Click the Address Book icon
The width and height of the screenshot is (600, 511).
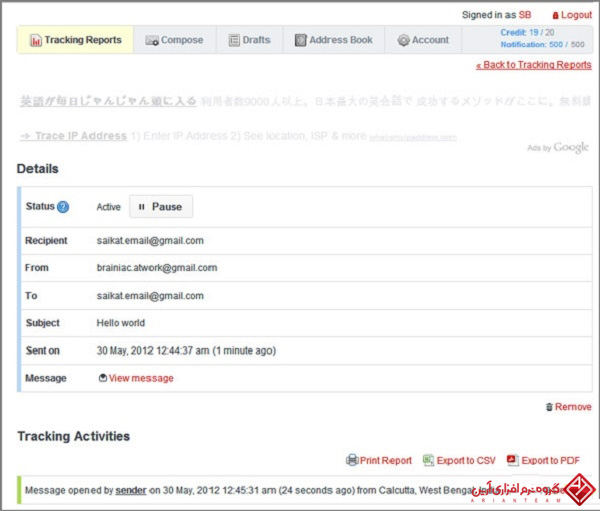[x=301, y=40]
